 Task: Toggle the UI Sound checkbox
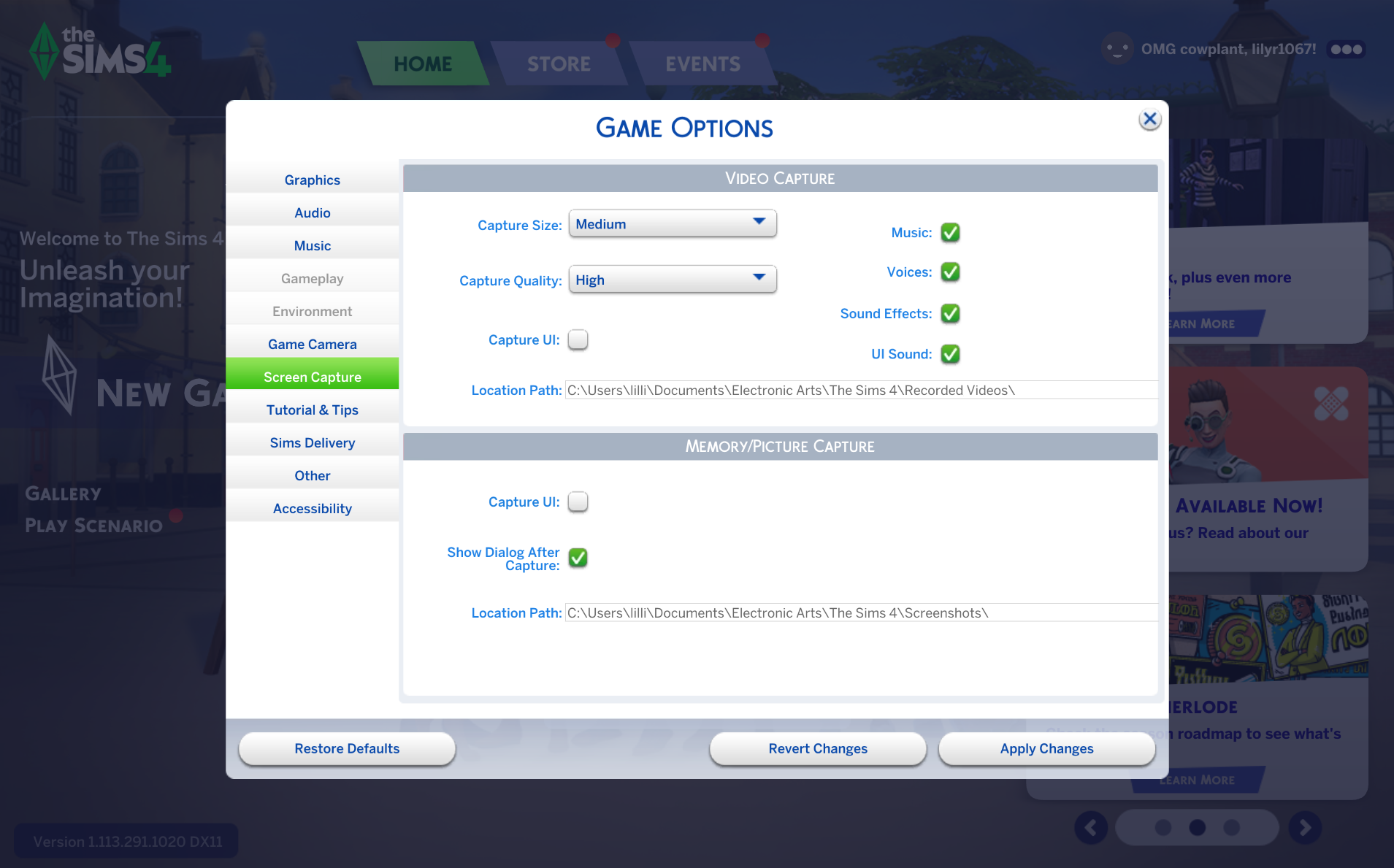point(950,354)
